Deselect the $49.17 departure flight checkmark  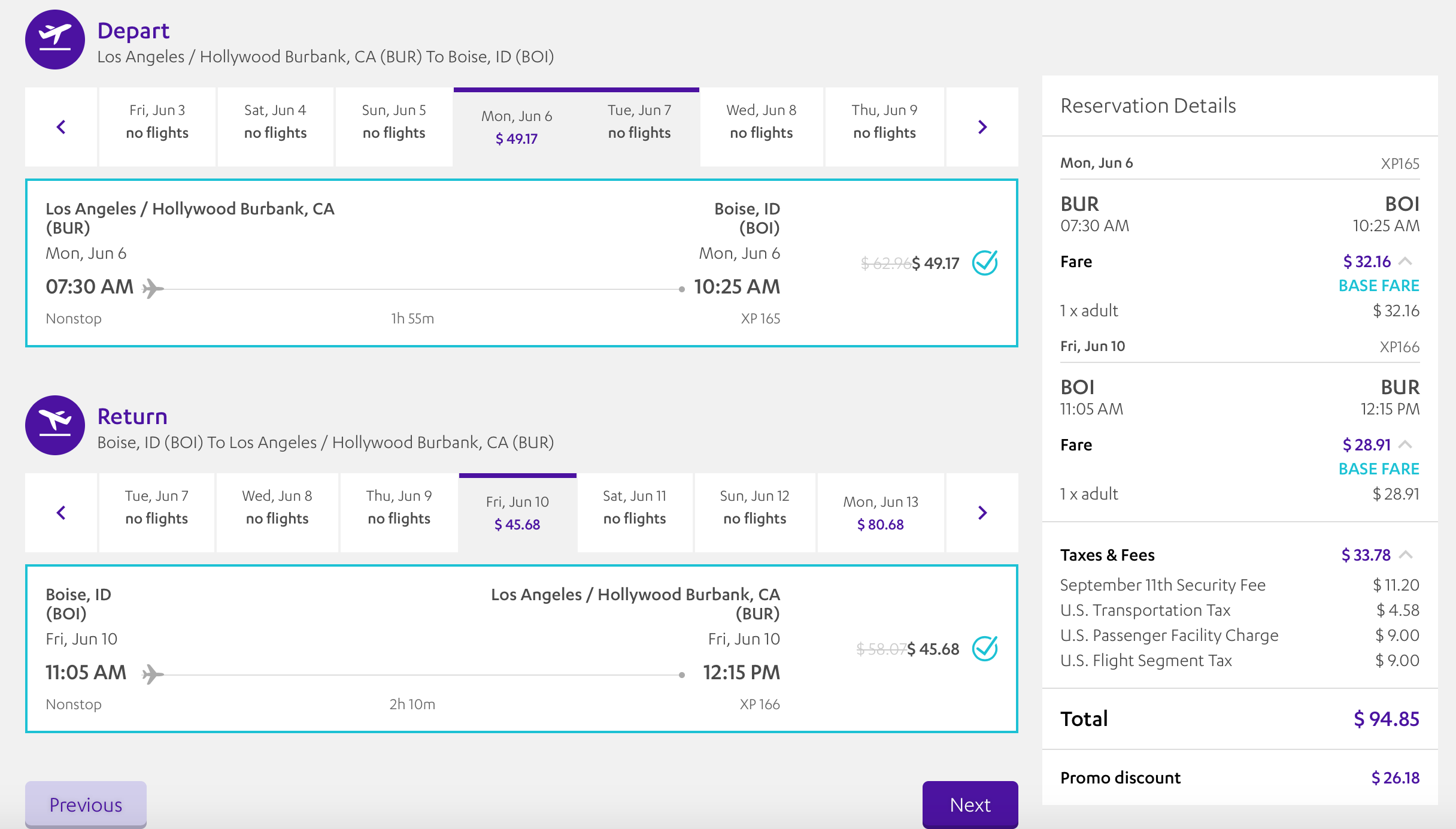(985, 262)
